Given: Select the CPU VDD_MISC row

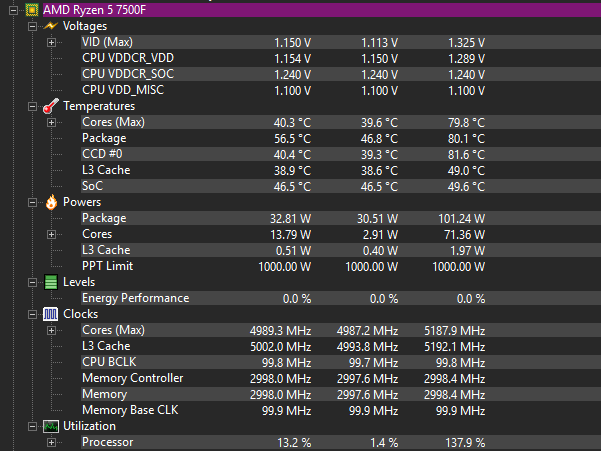Looking at the screenshot, I should [x=341, y=90].
